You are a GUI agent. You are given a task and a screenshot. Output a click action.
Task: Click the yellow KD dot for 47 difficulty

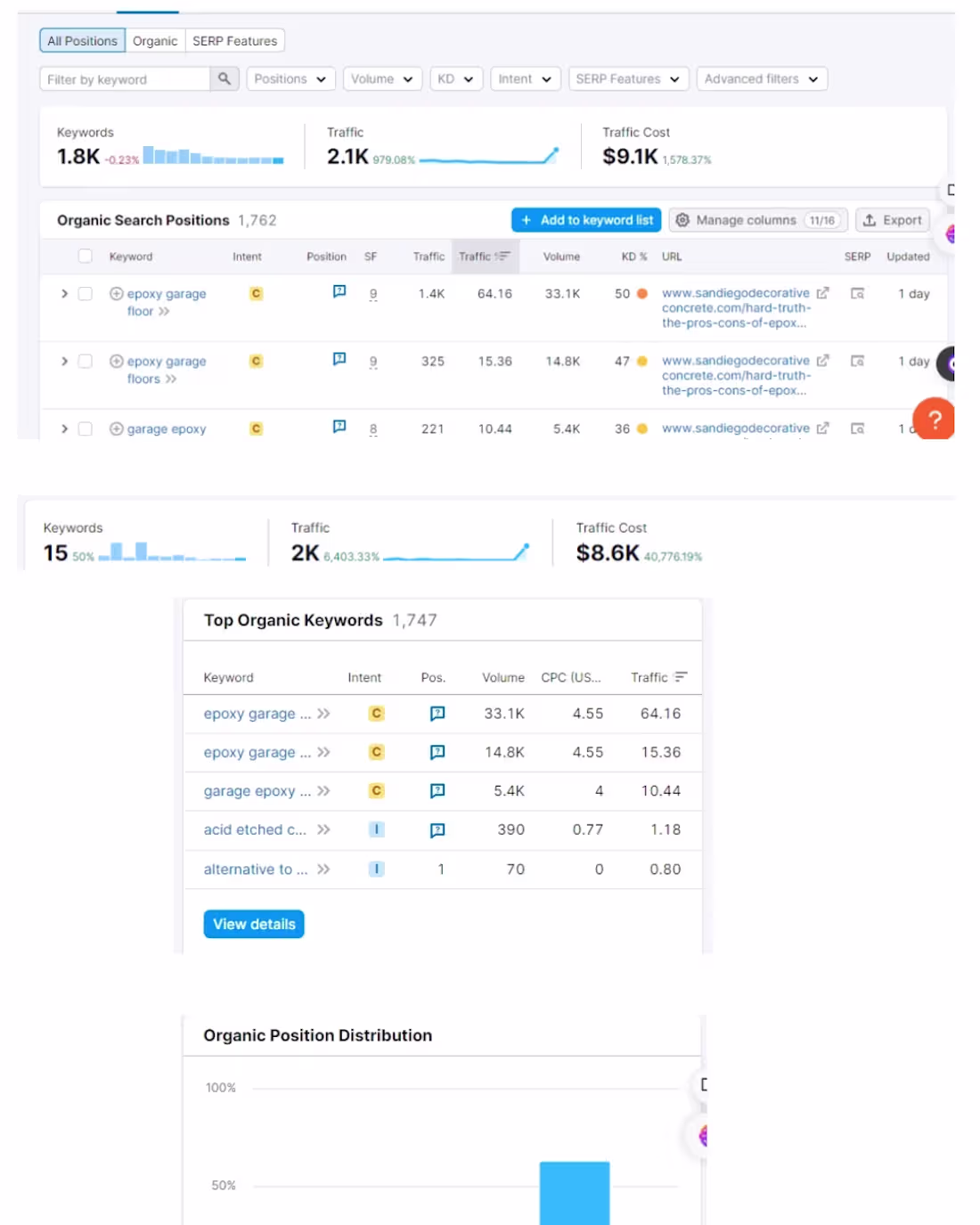pyautogui.click(x=641, y=361)
